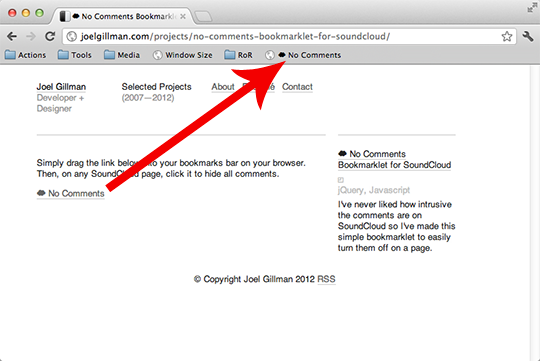The width and height of the screenshot is (540, 361).
Task: Click the '(2007—2012)' text
Action: [148, 98]
